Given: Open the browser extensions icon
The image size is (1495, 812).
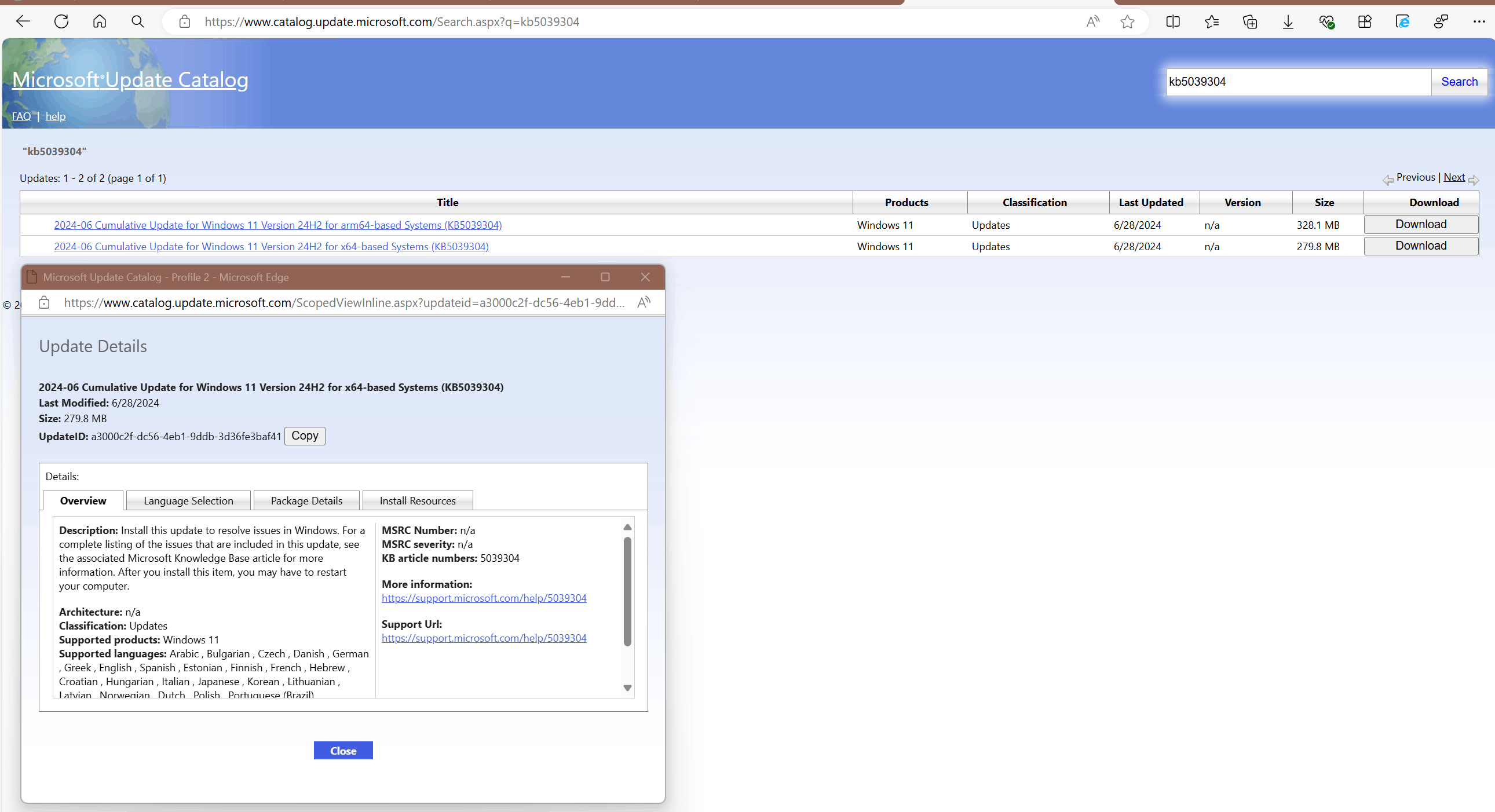Looking at the screenshot, I should pyautogui.click(x=1365, y=21).
